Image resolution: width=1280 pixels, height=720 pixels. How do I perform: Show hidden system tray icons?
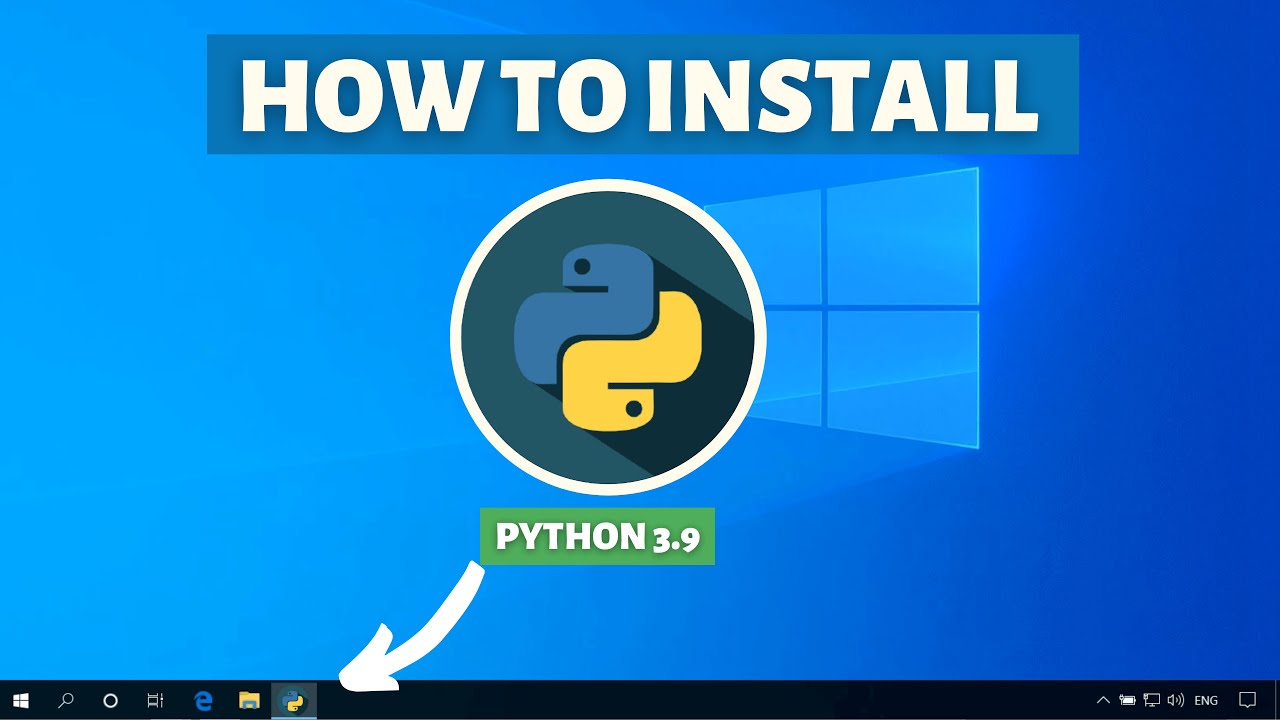[1103, 701]
